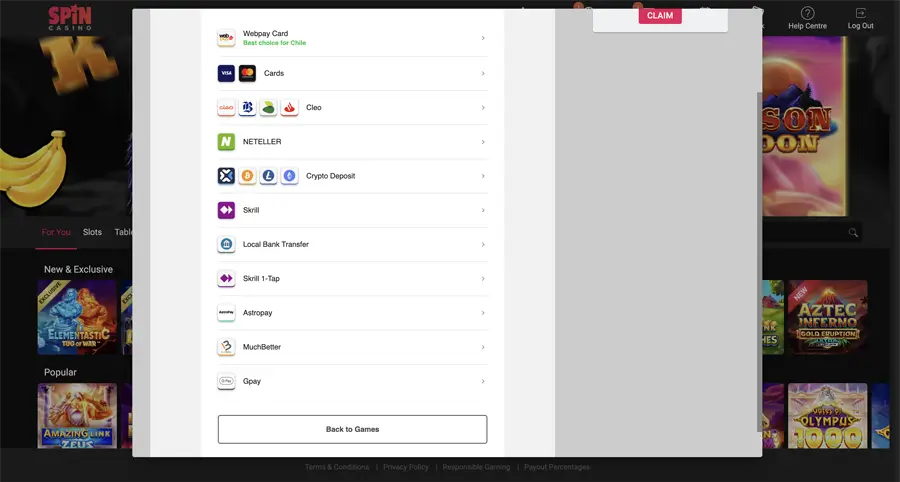Switch to the Slots tab
The height and width of the screenshot is (482, 900).
(x=92, y=232)
